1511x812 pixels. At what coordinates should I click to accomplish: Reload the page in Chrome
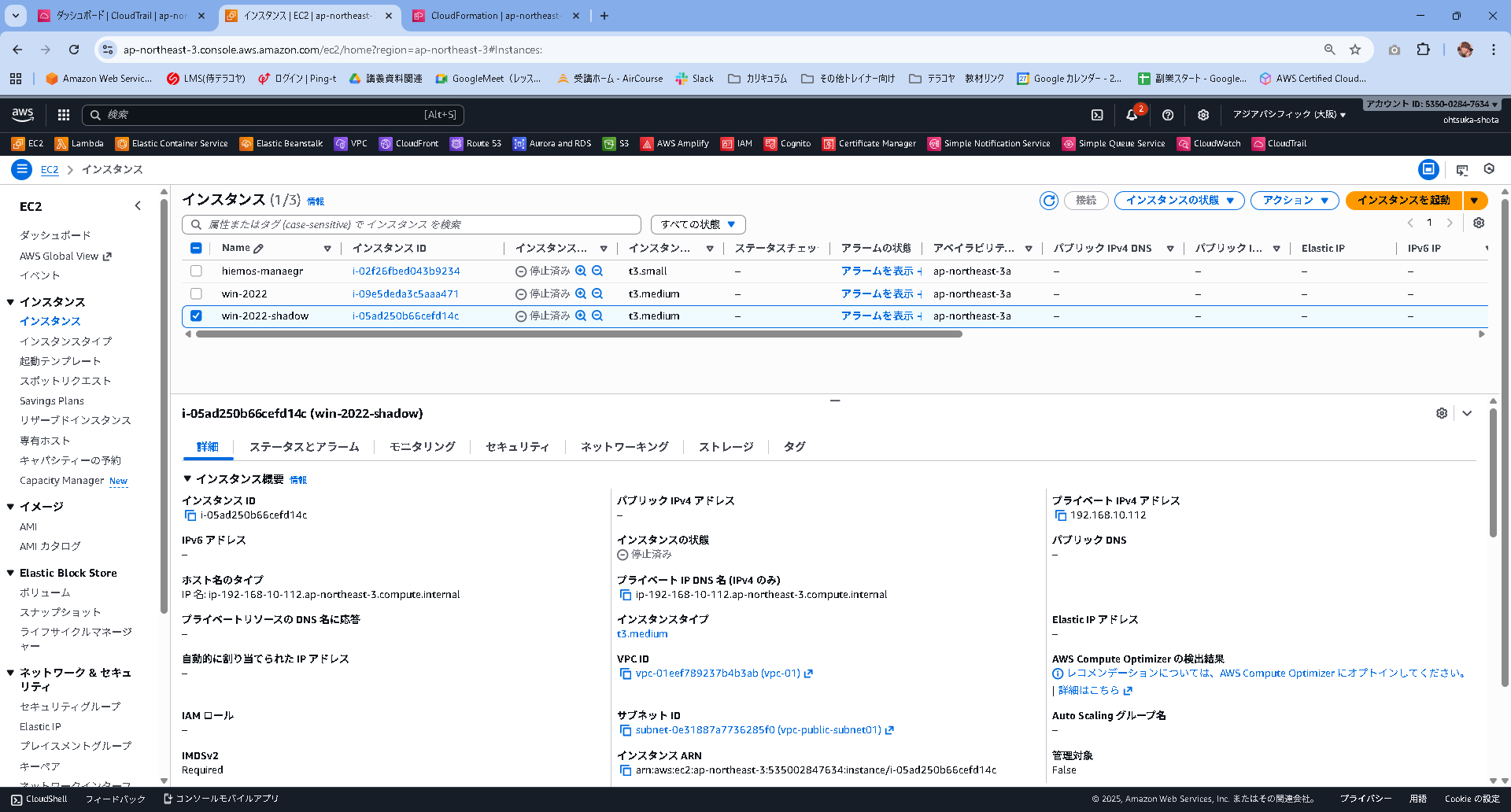tap(74, 50)
